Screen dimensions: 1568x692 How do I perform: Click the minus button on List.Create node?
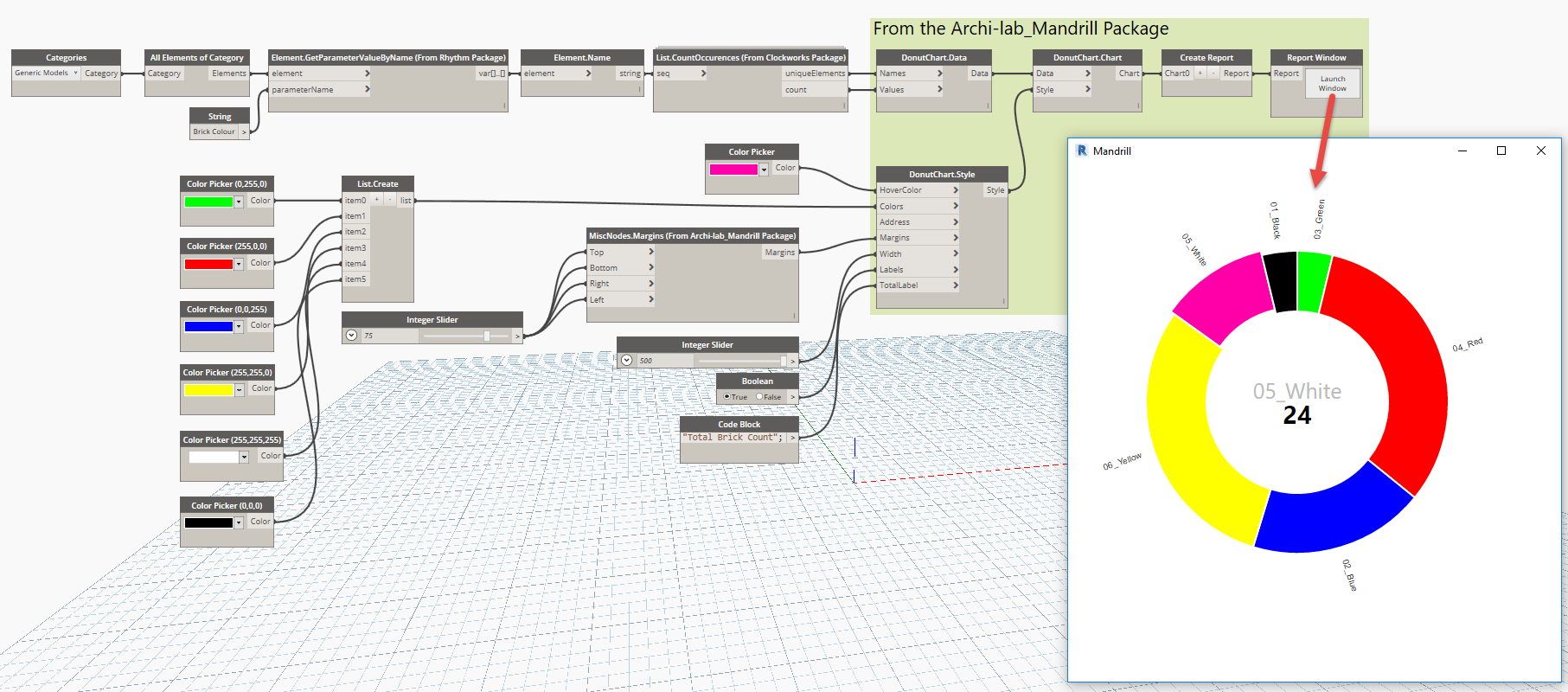click(x=390, y=200)
